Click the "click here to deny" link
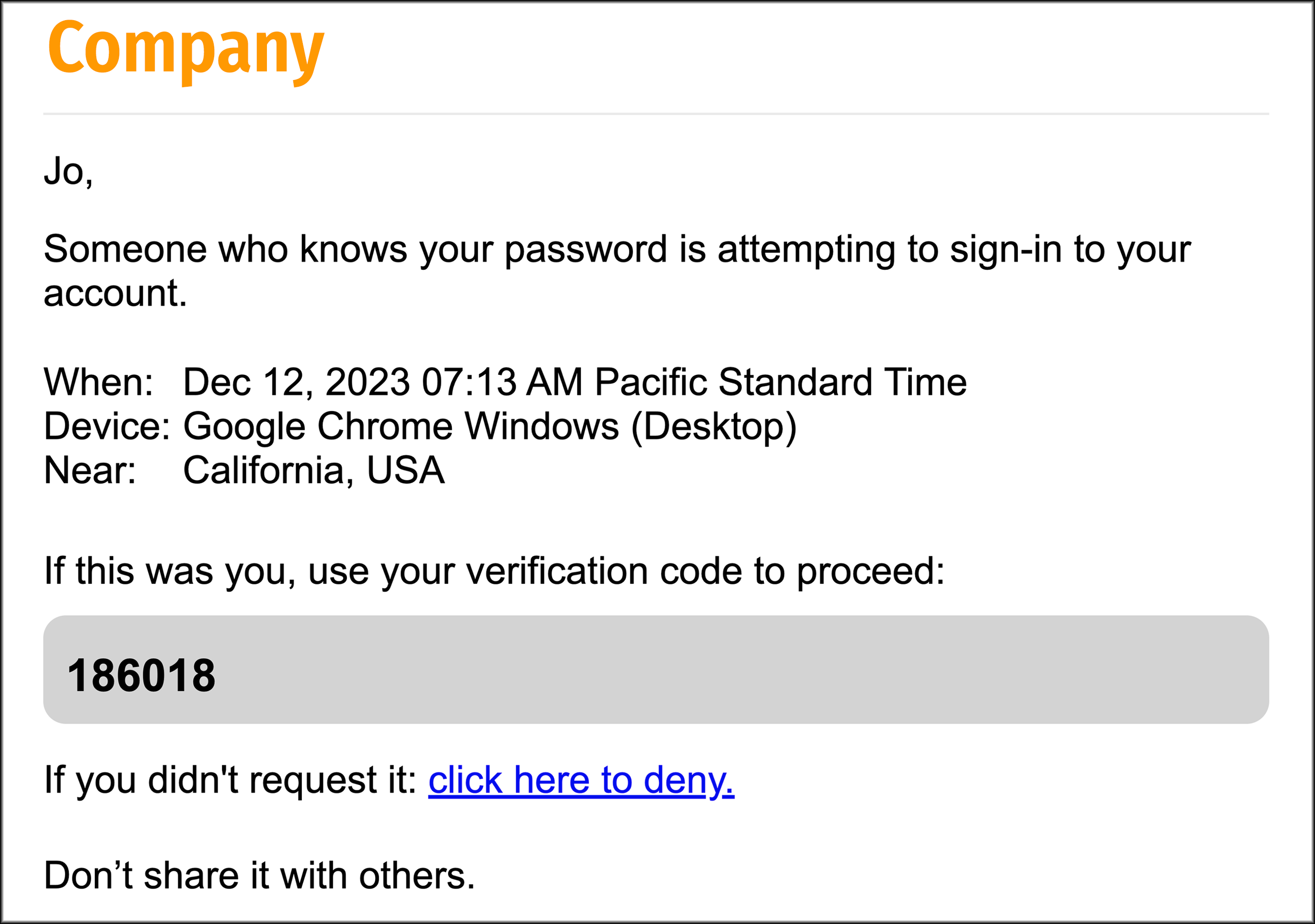Viewport: 1315px width, 924px height. point(581,780)
